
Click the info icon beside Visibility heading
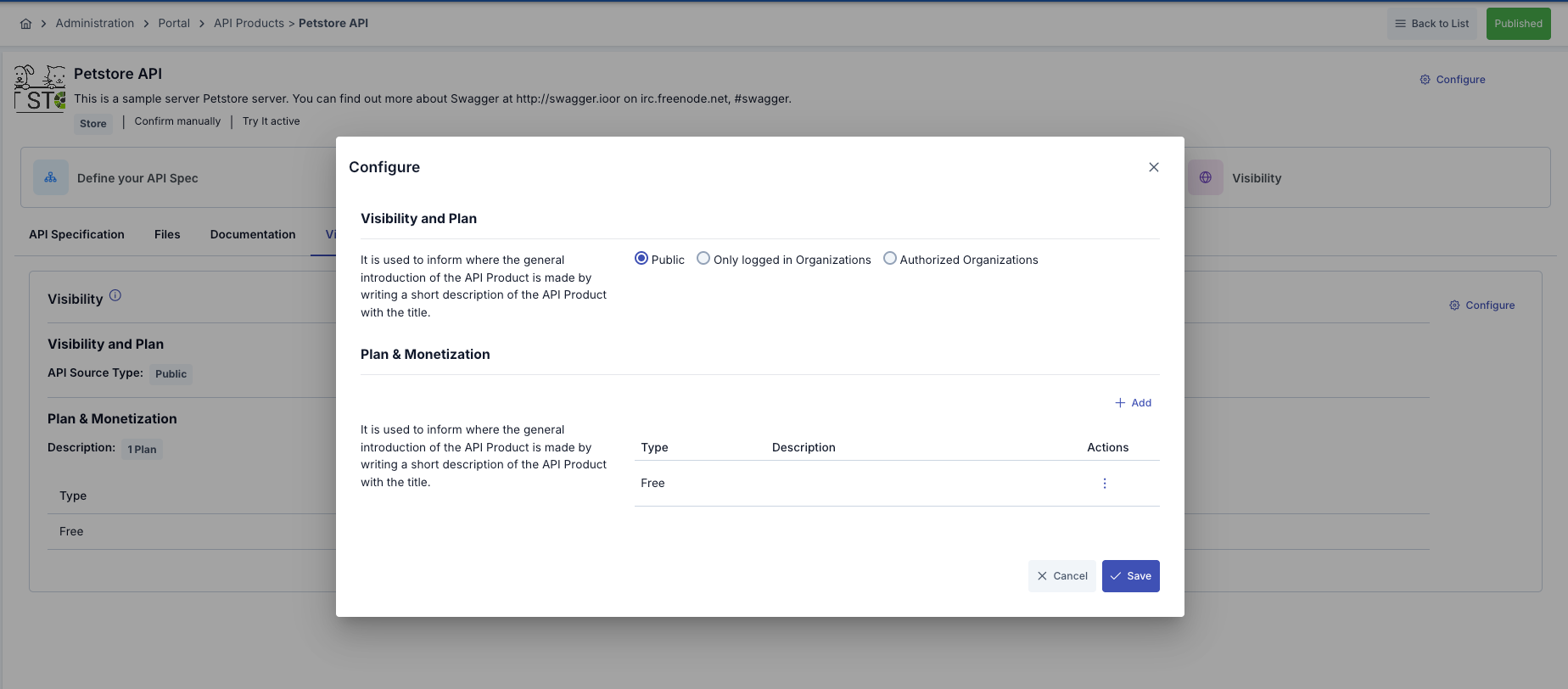coord(115,296)
